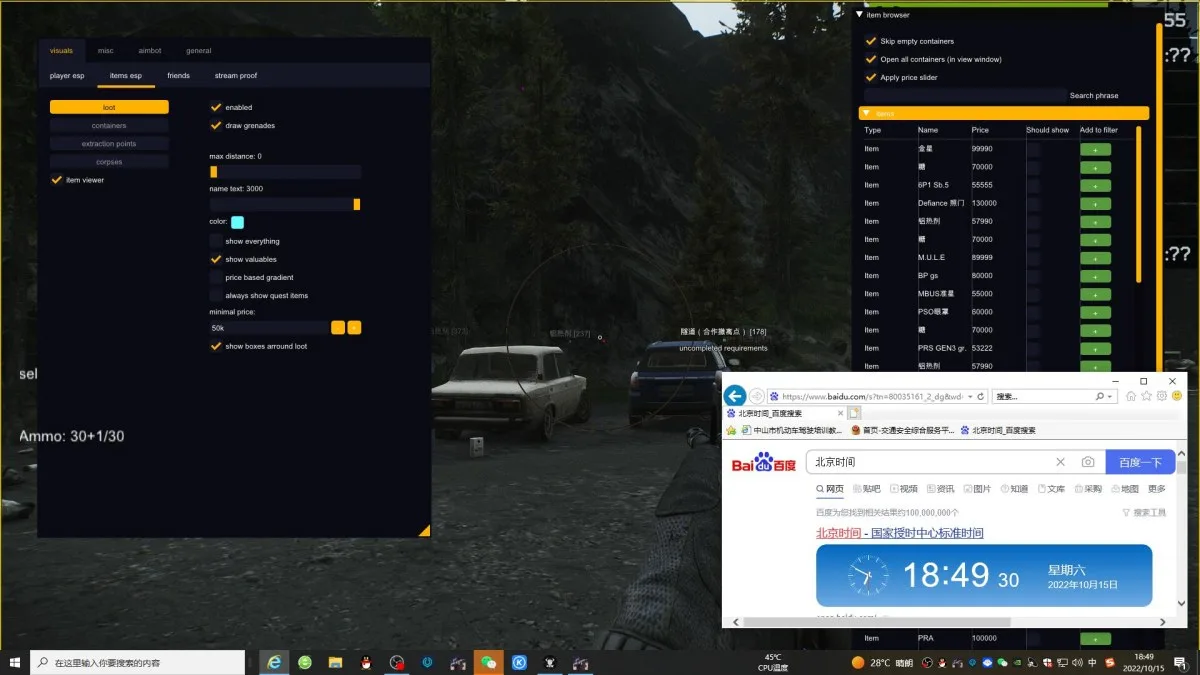Open WeChat from the taskbar
Image resolution: width=1200 pixels, height=675 pixels.
(488, 662)
